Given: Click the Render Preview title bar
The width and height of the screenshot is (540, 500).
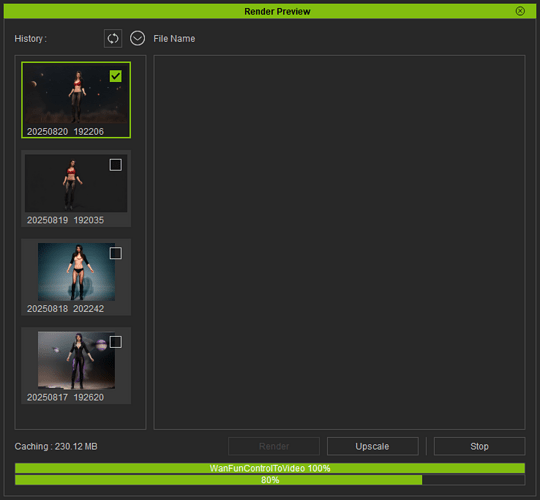Looking at the screenshot, I should click(x=270, y=11).
